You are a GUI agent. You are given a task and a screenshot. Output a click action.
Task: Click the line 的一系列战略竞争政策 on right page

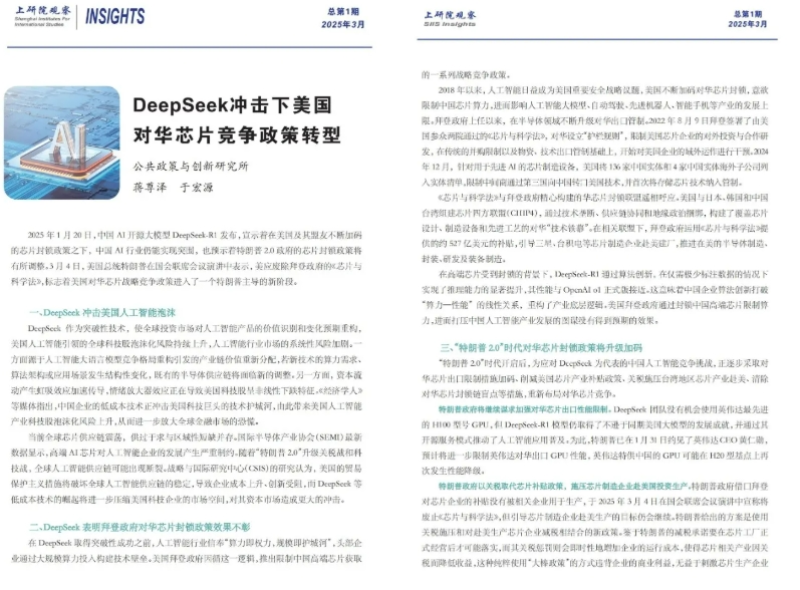pos(466,75)
